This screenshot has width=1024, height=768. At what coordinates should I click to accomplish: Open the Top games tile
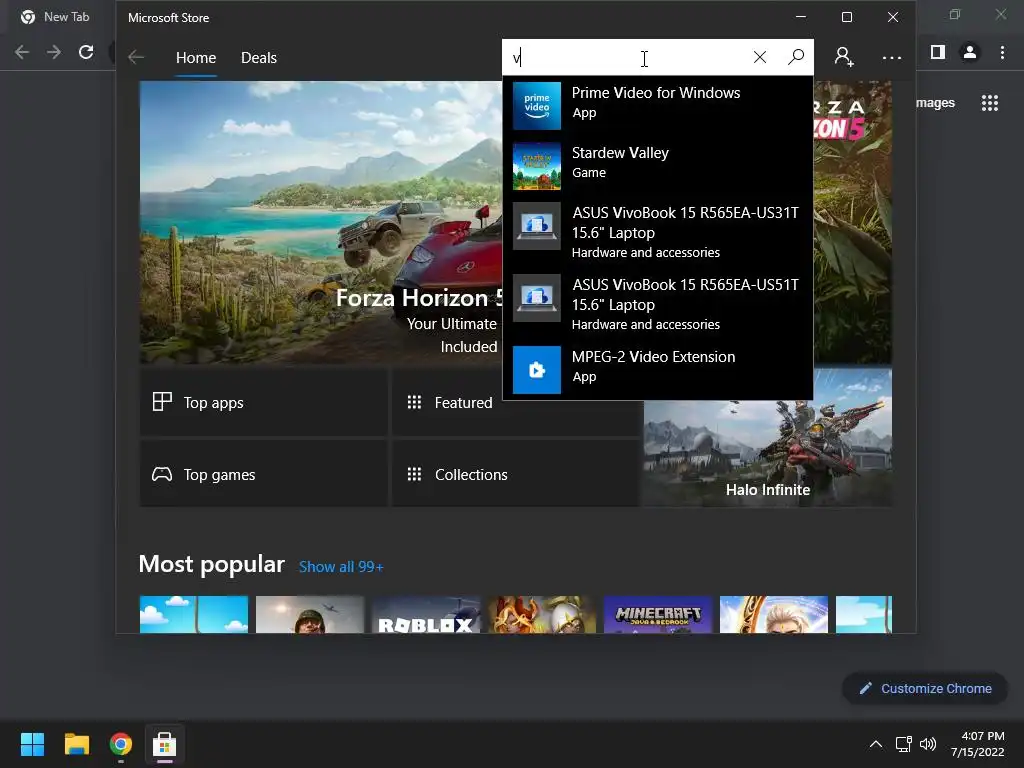pyautogui.click(x=263, y=474)
